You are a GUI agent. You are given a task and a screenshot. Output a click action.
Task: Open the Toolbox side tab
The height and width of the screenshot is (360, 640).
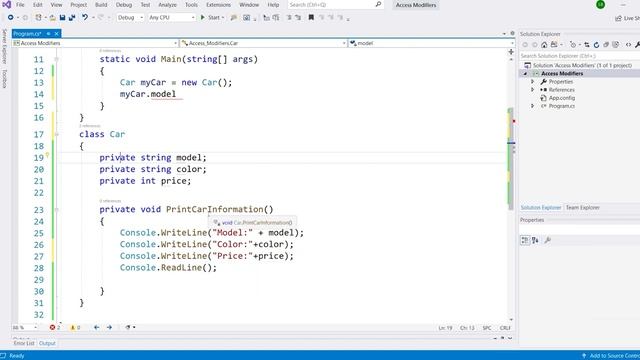(x=4, y=78)
